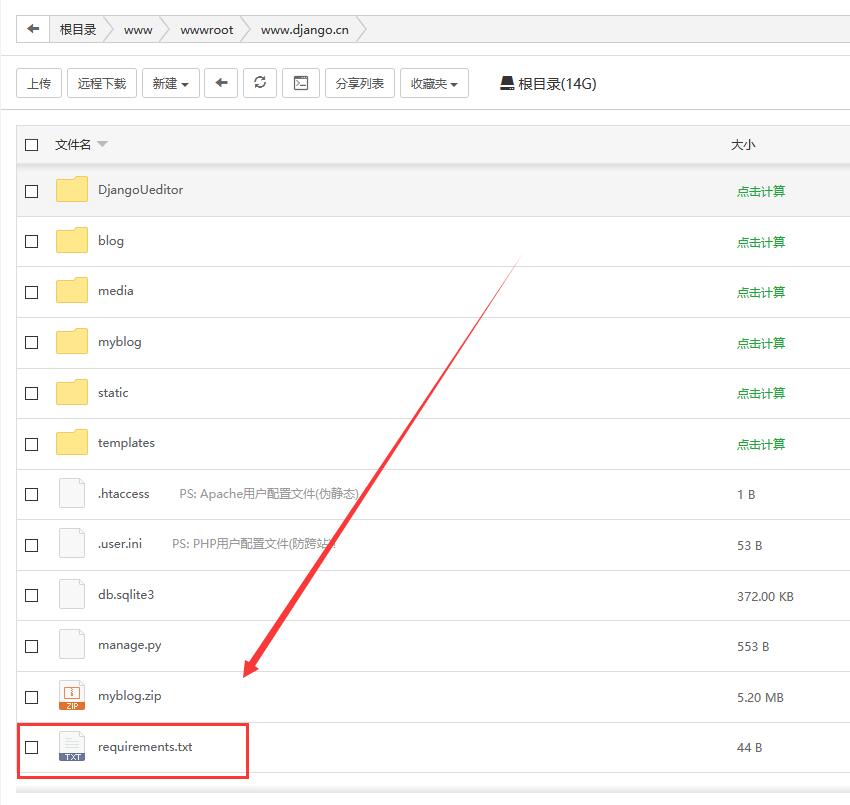Viewport: 850px width, 805px height.
Task: Click 点击计算 link for media folder
Action: tap(761, 292)
